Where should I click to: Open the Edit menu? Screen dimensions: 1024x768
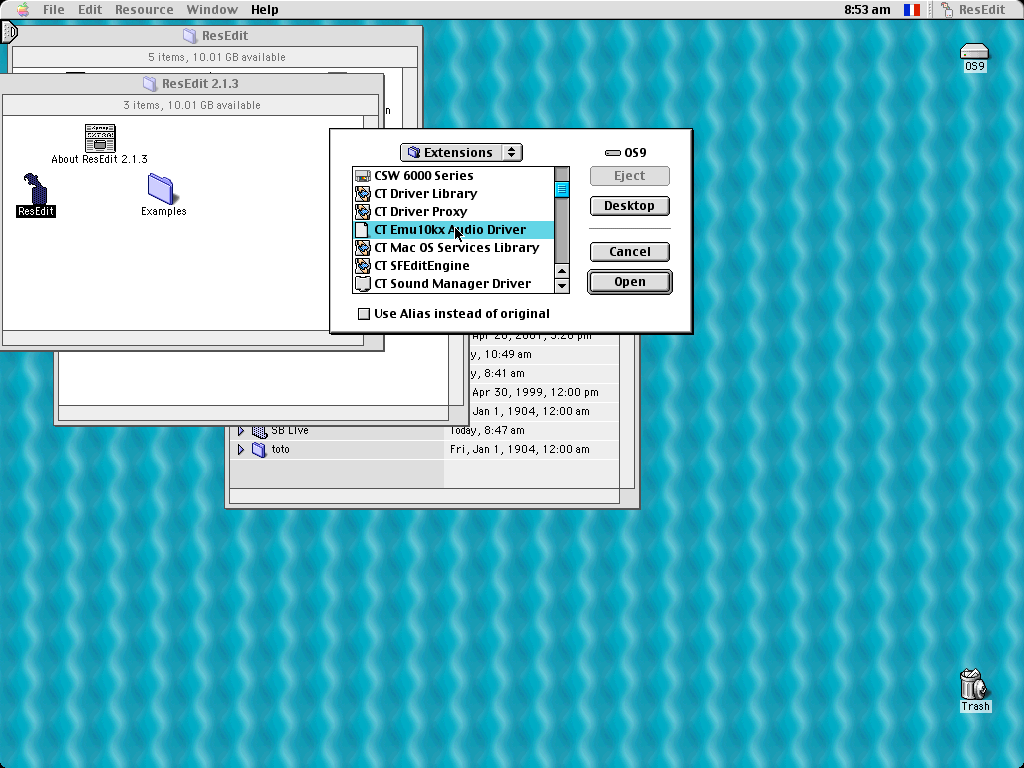coord(90,10)
